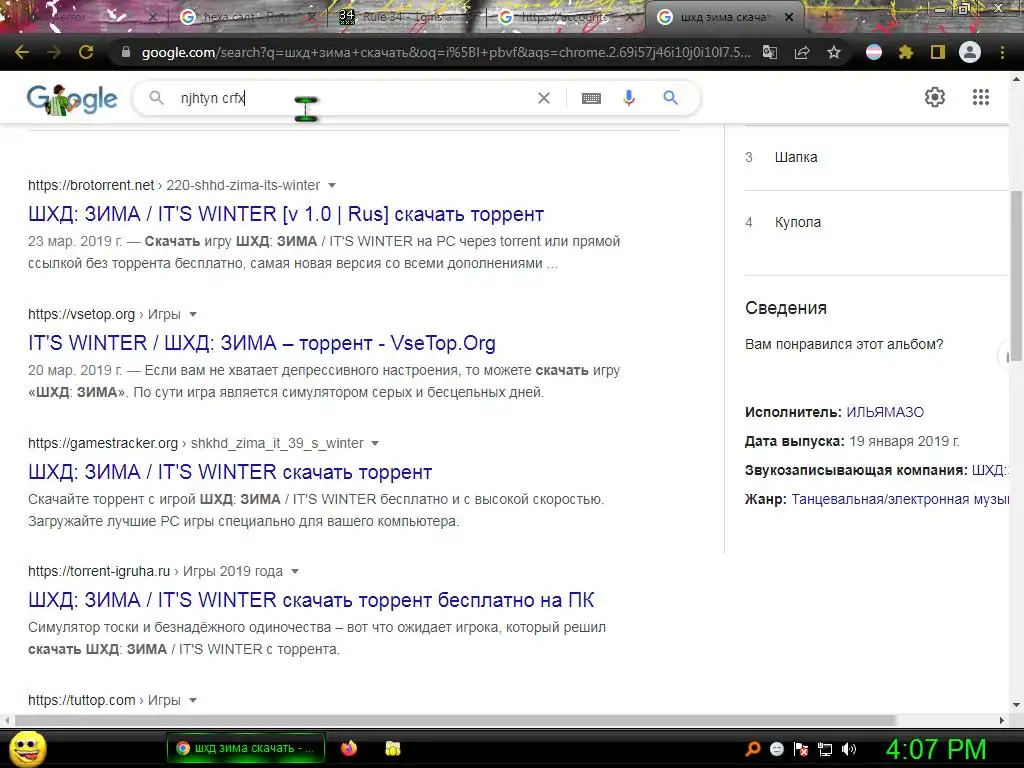Screen dimensions: 1024x768
Task: Expand brotorrent.net result options arrow
Action: click(x=332, y=185)
